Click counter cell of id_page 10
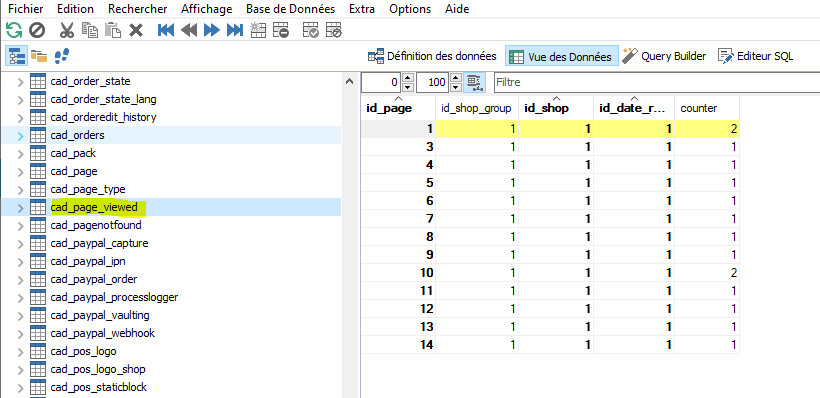 click(707, 272)
